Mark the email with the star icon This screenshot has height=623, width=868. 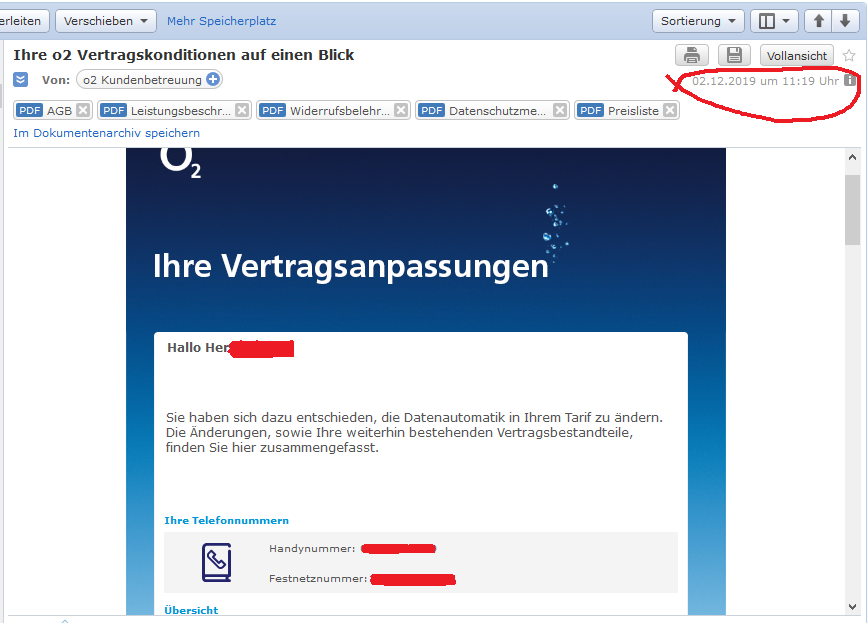point(849,55)
